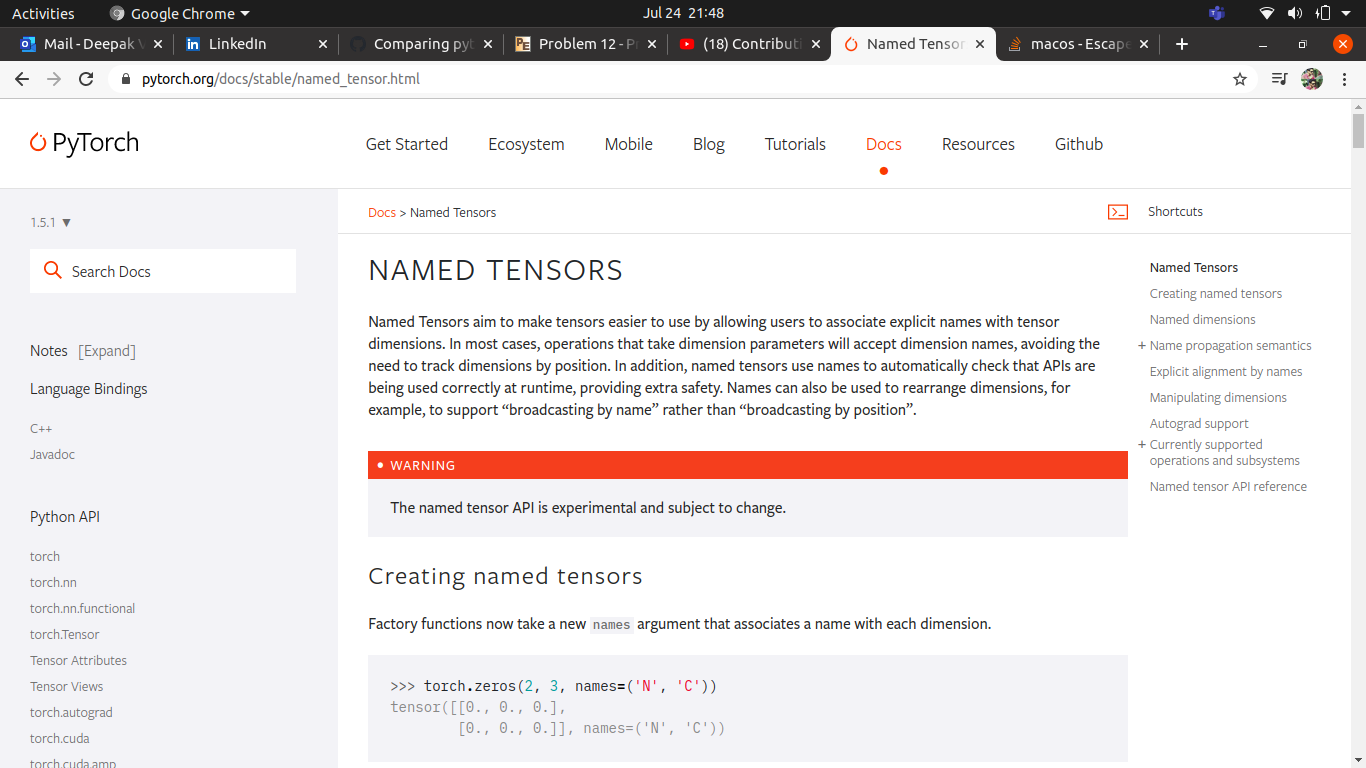The height and width of the screenshot is (768, 1366).
Task: Open the Mobile nav item
Action: point(628,144)
